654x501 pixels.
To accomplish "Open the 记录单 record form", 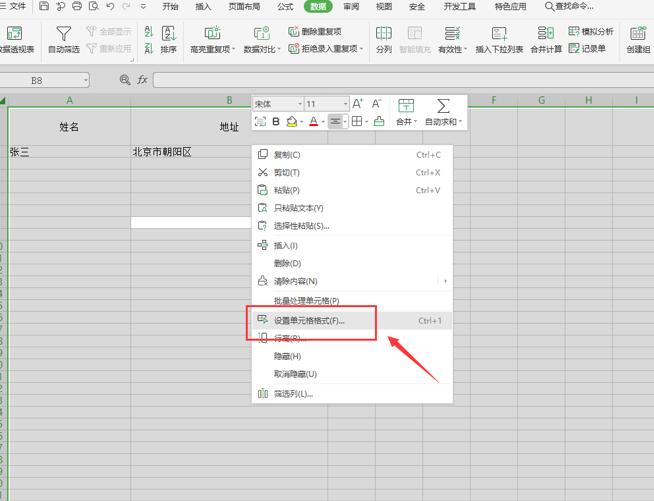I will point(587,48).
